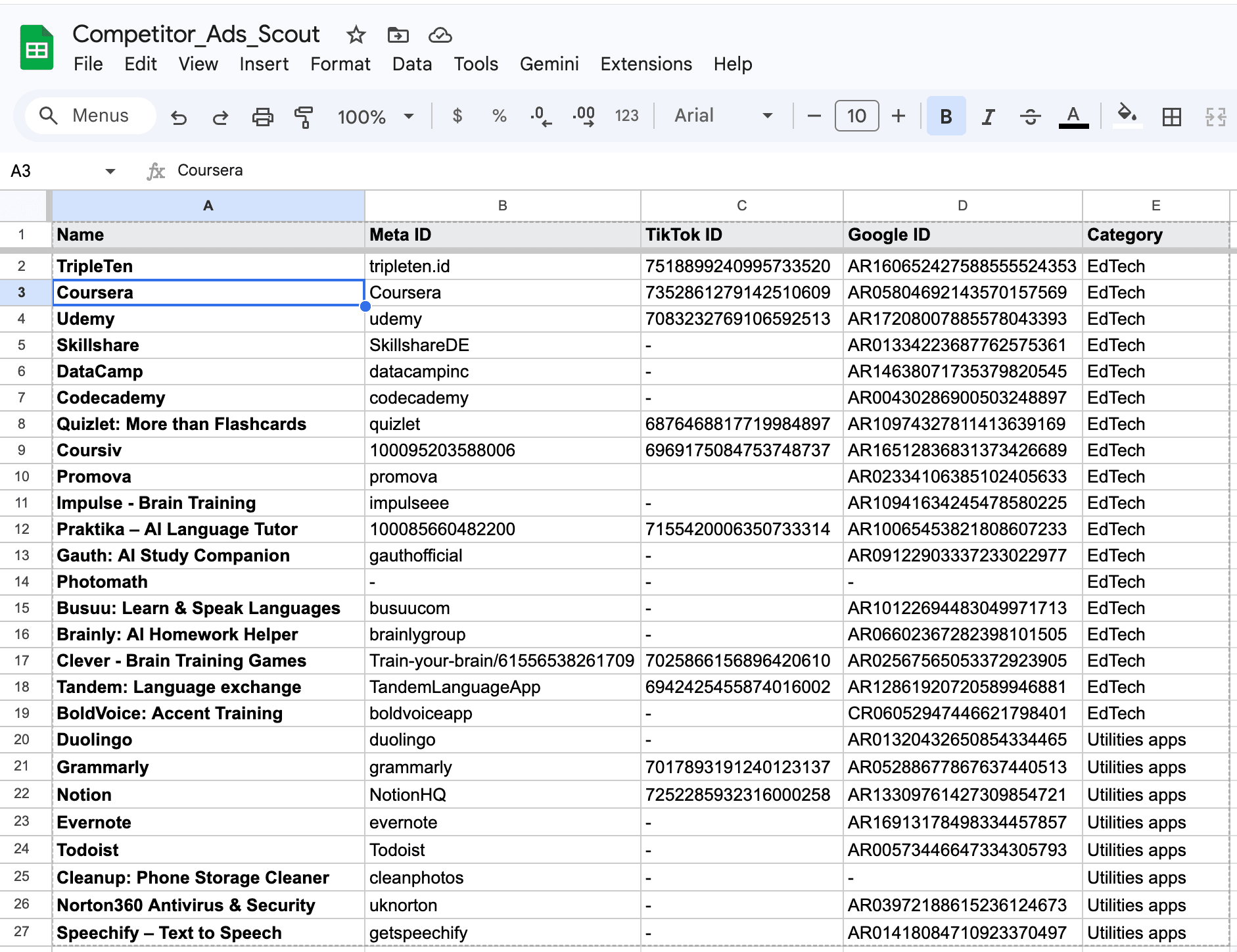This screenshot has height=952, width=1237.
Task: Select the Grammarly name cell
Action: [208, 767]
